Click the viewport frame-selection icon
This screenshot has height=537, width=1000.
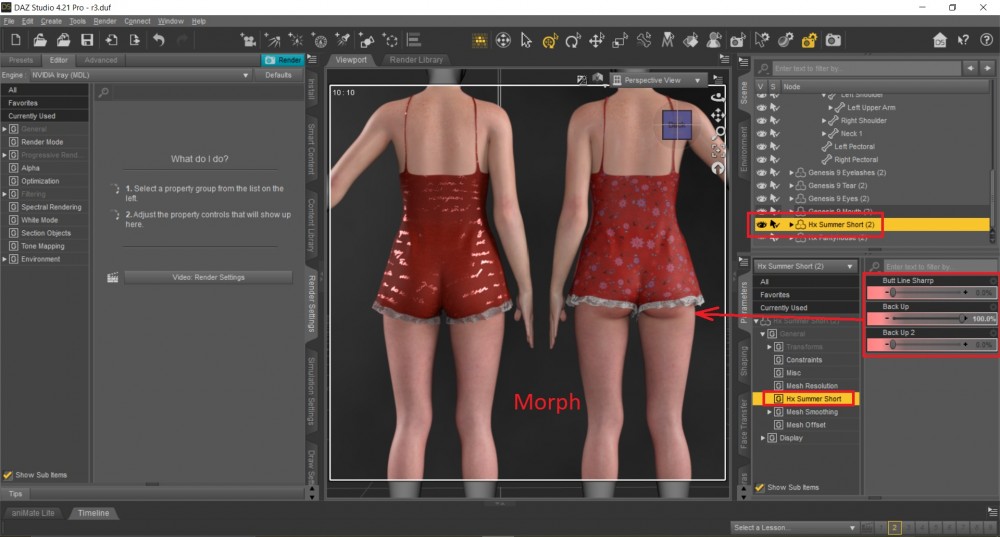pyautogui.click(x=717, y=151)
